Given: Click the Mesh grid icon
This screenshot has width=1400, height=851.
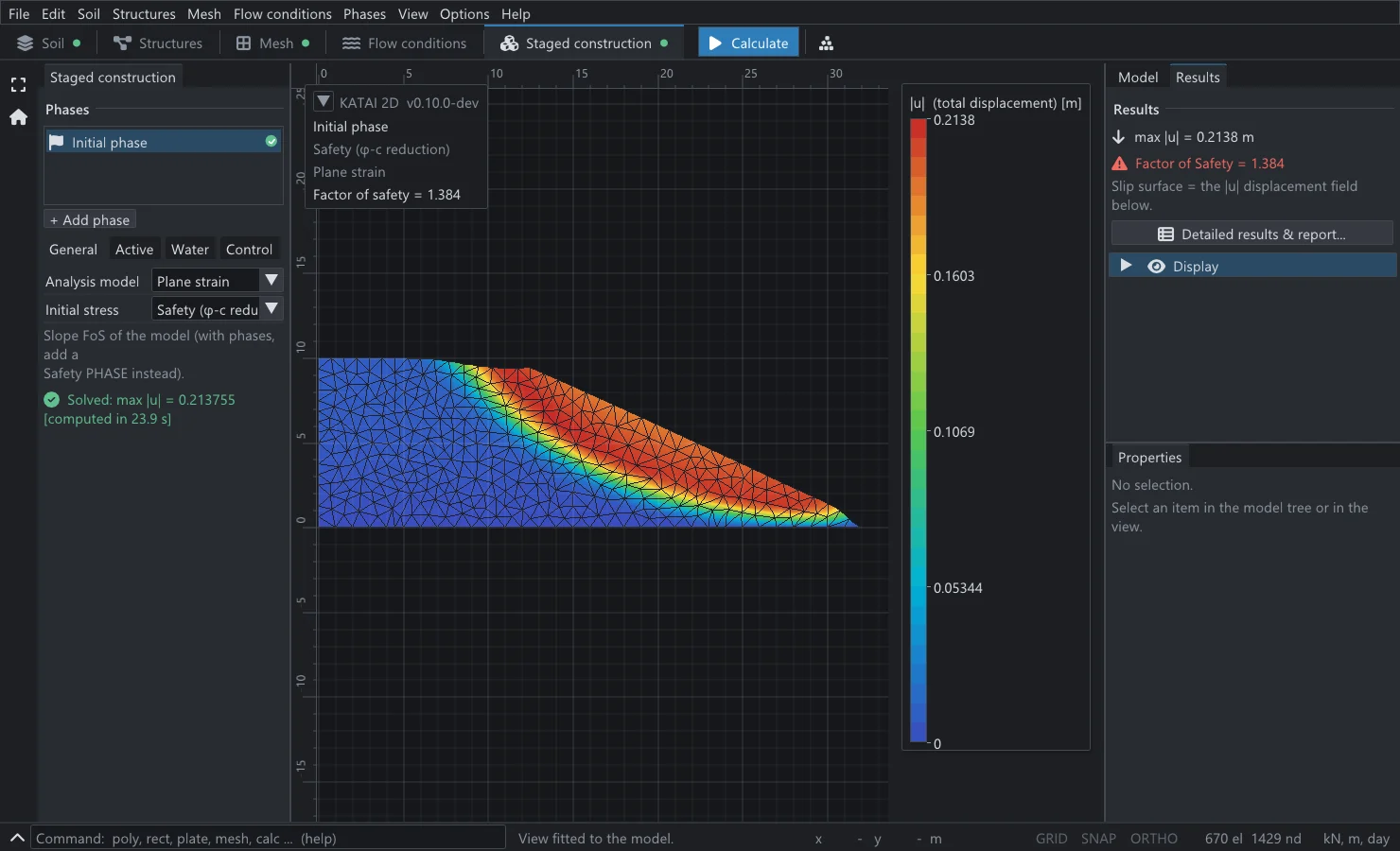Looking at the screenshot, I should (x=243, y=43).
